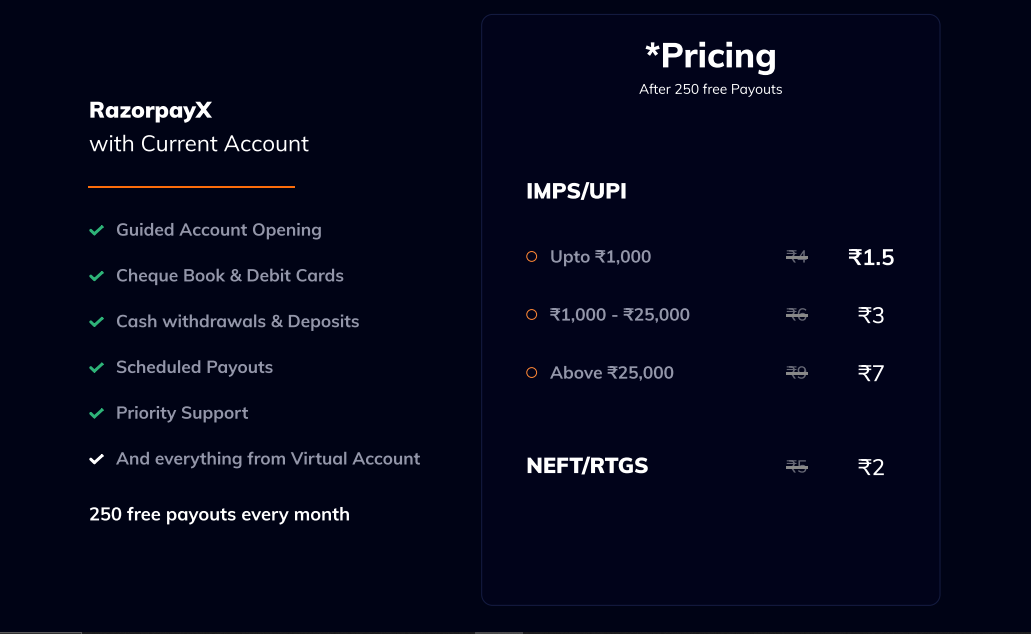Select the orange circle beside Upto ₹1,000

[x=532, y=257]
